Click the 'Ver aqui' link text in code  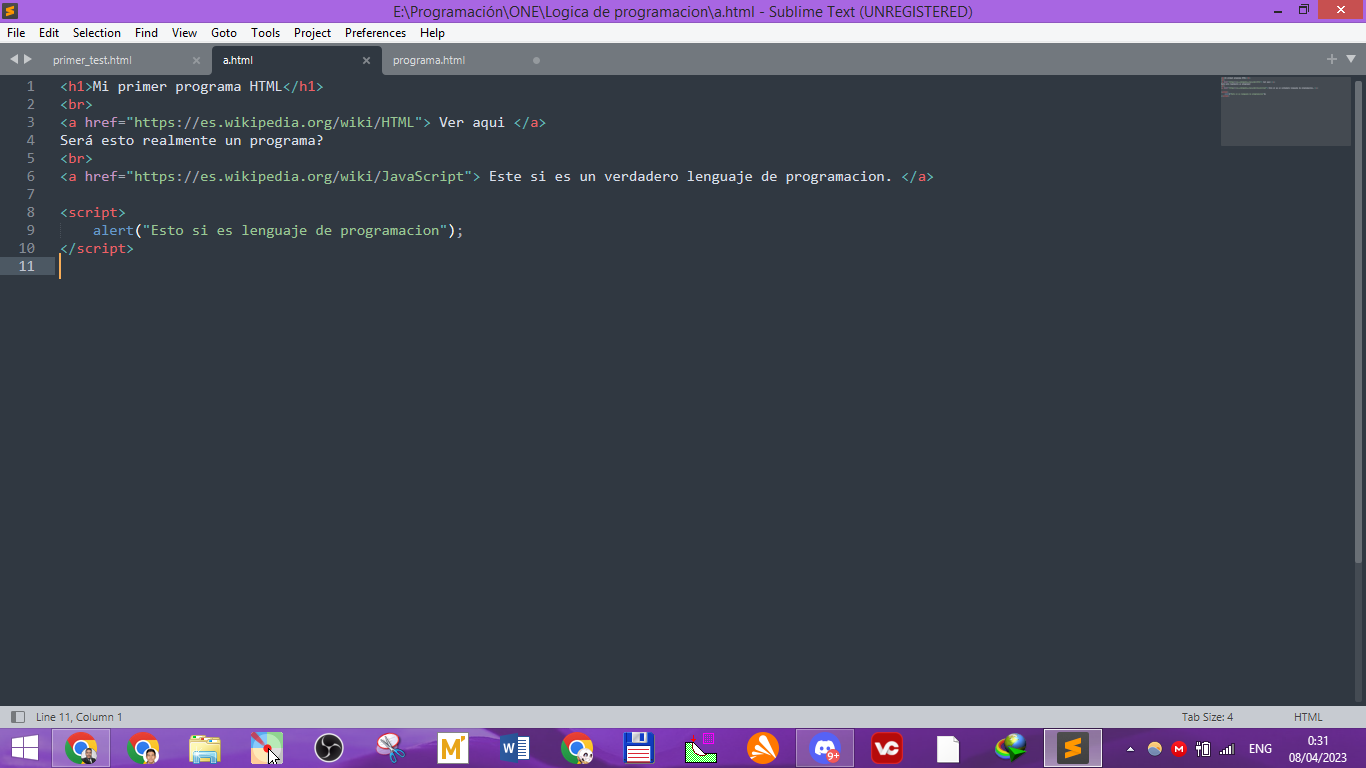point(472,122)
